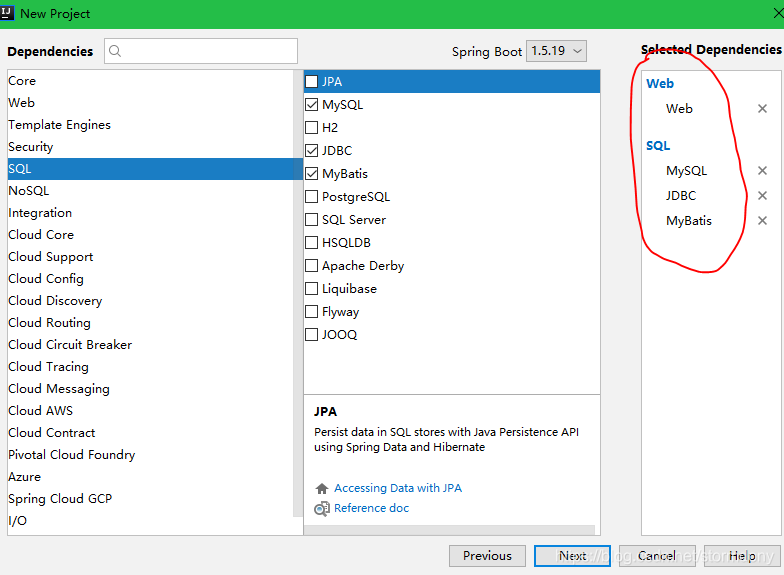Remove Web from selected dependencies
784x575 pixels.
(762, 108)
